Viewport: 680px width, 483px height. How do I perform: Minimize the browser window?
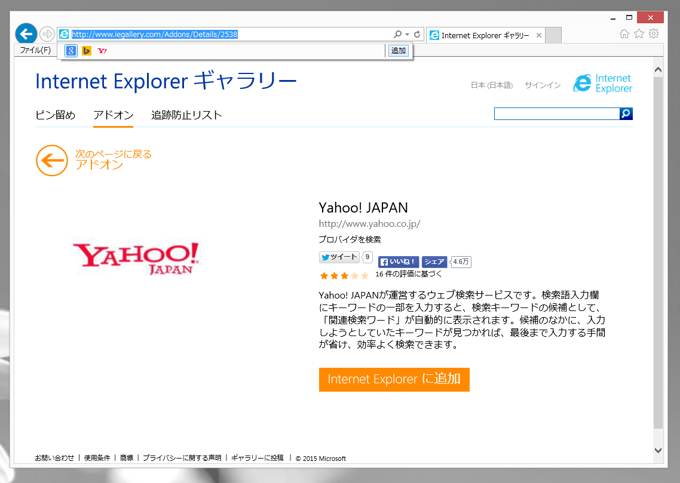(613, 18)
